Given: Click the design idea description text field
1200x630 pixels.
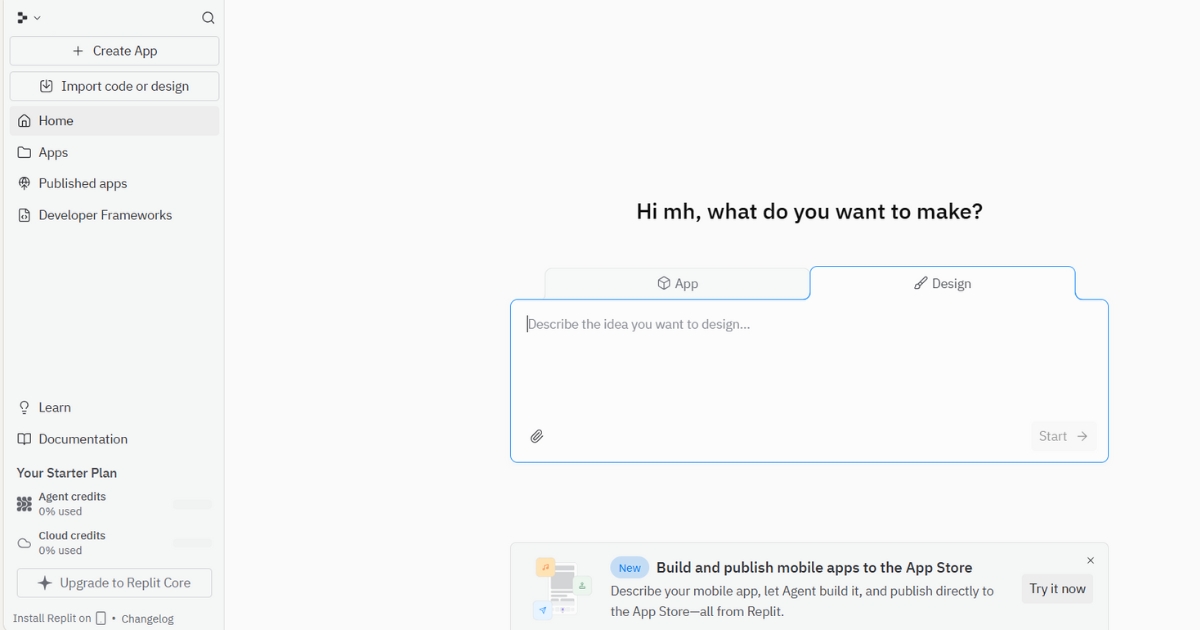Looking at the screenshot, I should (x=808, y=360).
